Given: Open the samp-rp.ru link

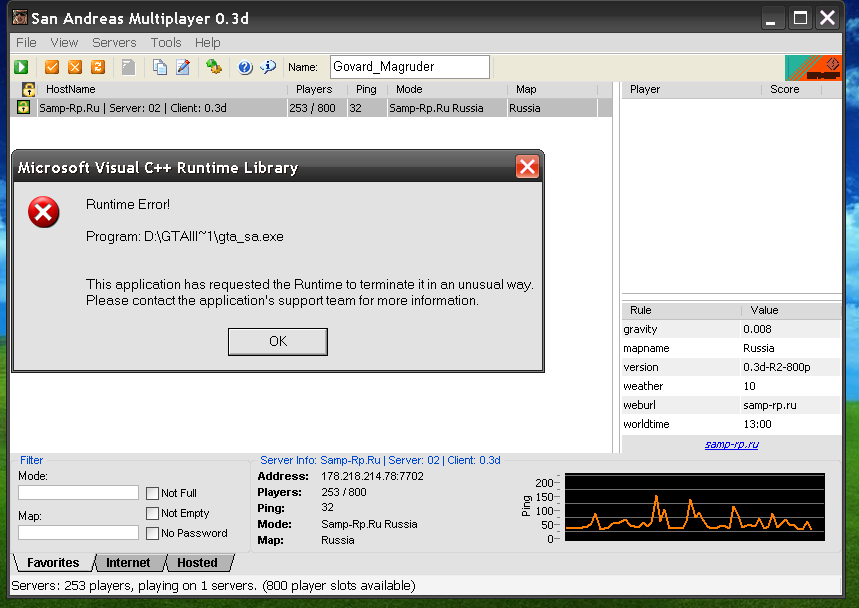Looking at the screenshot, I should [x=731, y=444].
